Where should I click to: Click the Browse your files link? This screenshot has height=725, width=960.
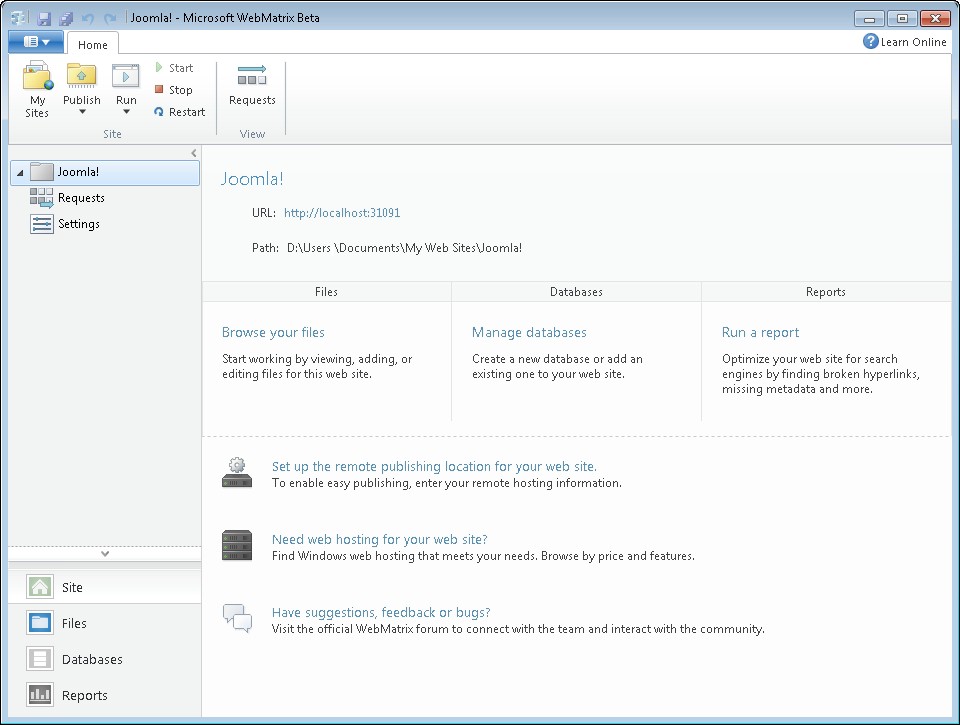273,332
